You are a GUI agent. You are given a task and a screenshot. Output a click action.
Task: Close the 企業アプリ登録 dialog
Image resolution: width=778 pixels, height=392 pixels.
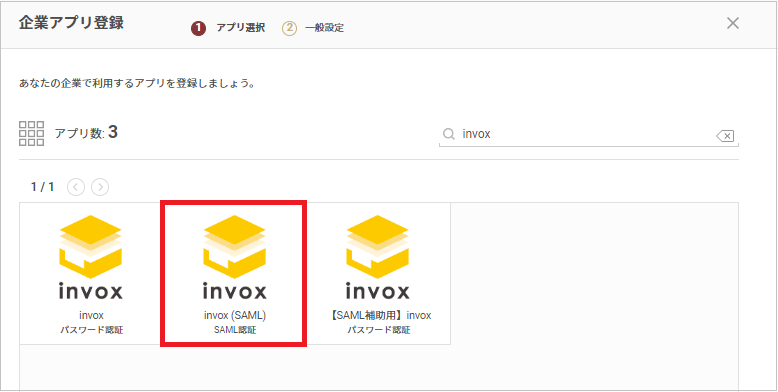click(733, 23)
